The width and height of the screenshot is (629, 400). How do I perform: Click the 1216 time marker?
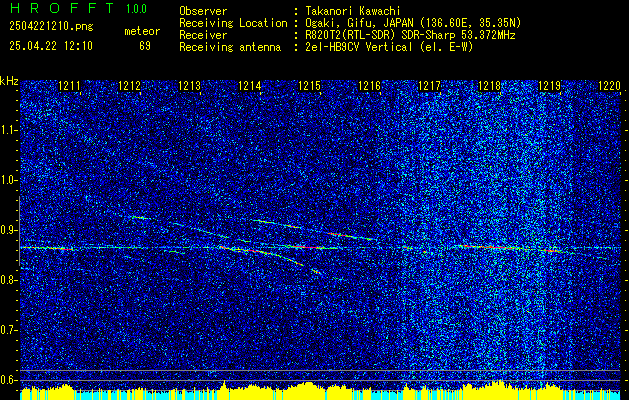(369, 85)
